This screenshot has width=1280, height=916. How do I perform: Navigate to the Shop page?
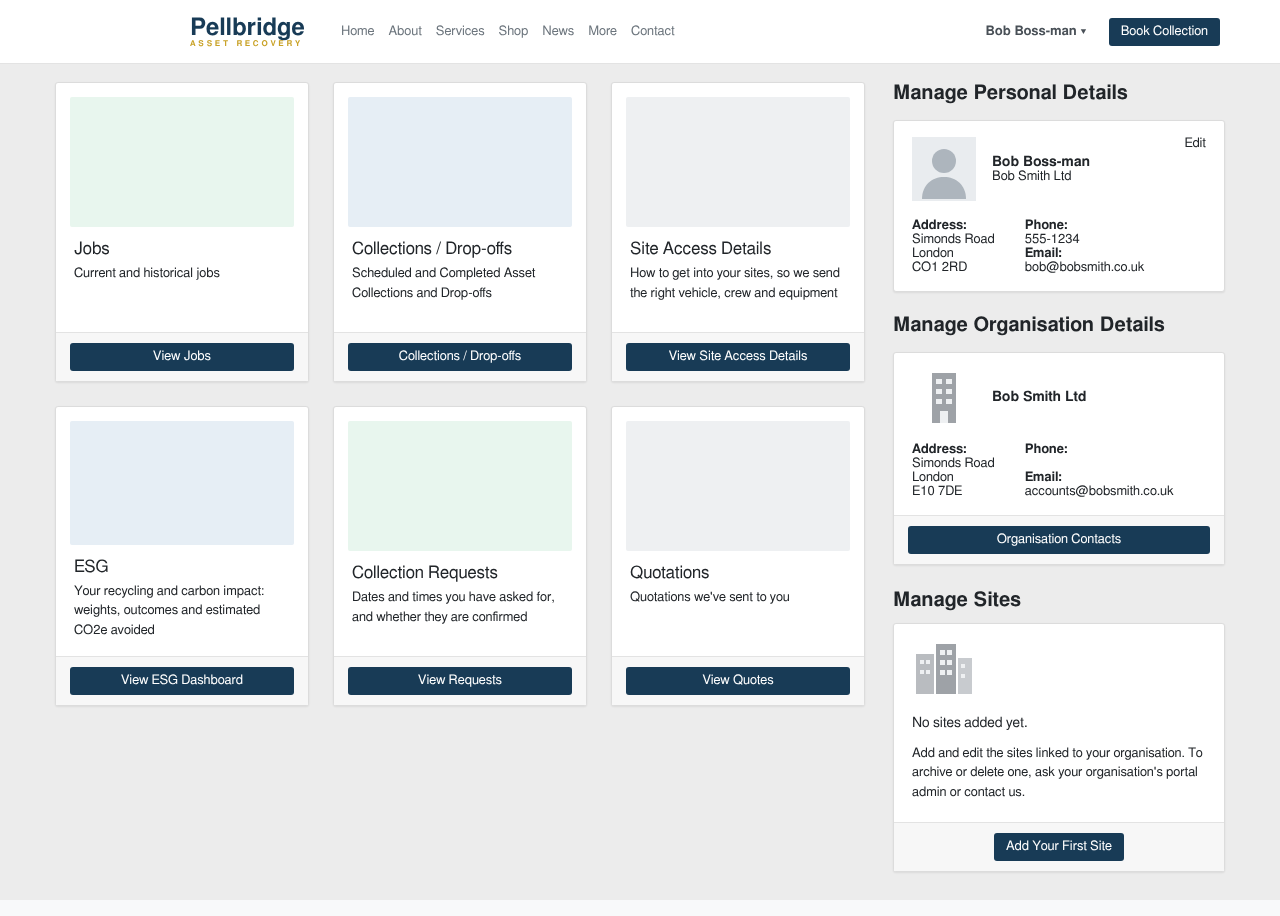[x=513, y=31]
